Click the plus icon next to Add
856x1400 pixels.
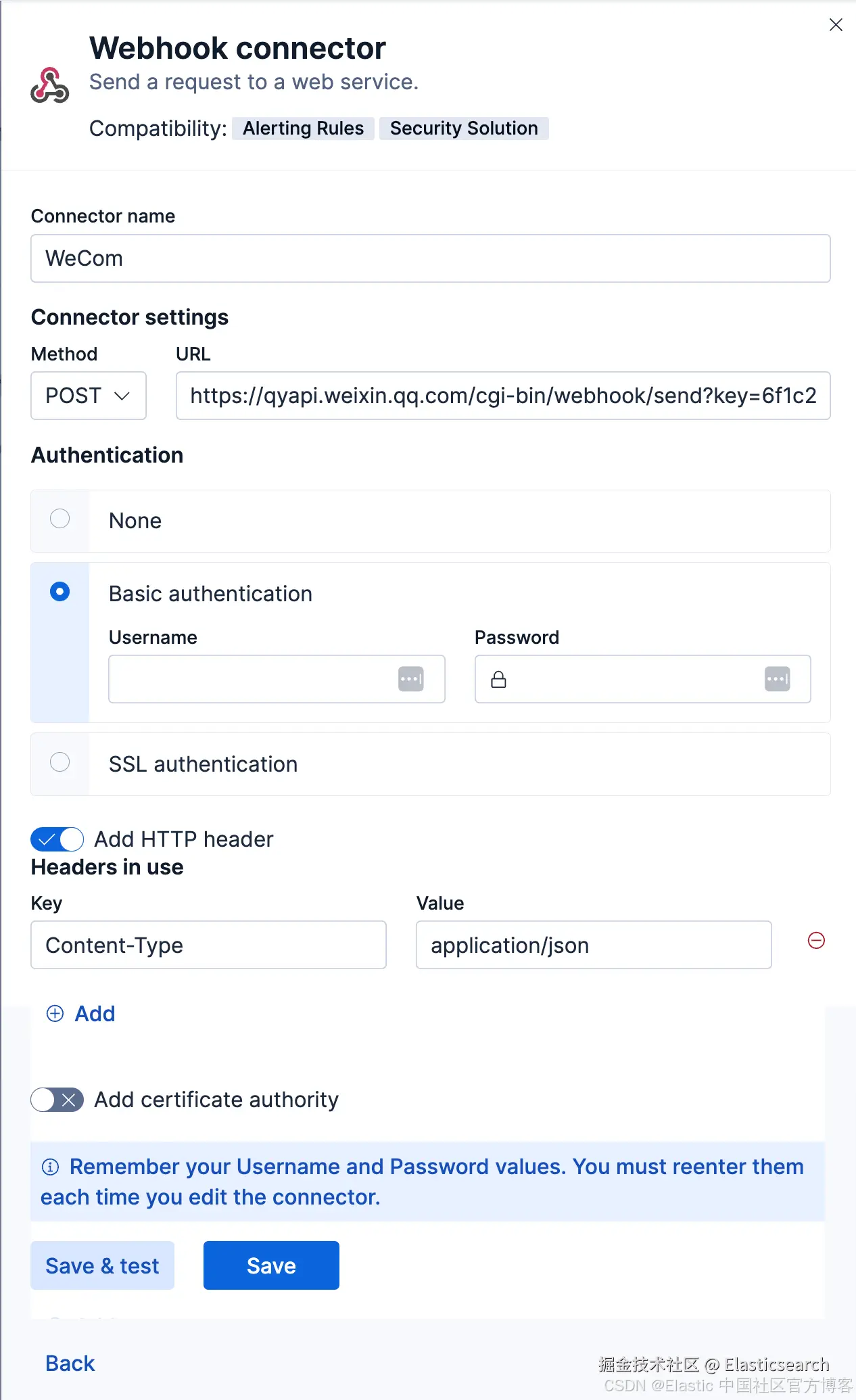coord(55,1013)
